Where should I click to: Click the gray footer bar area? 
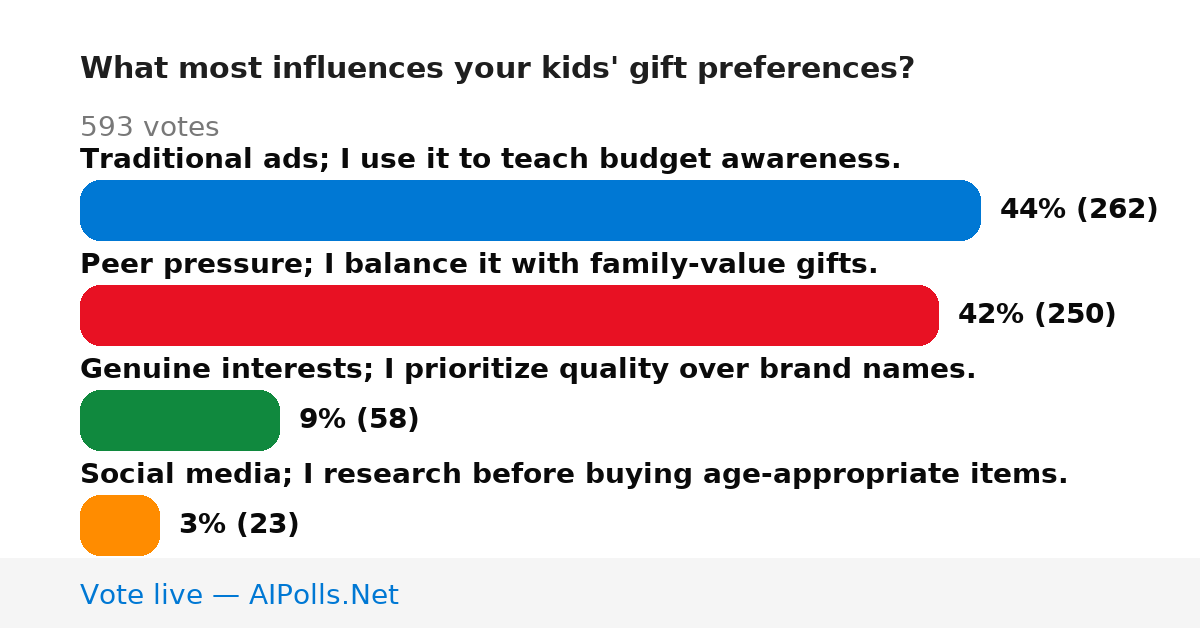coord(600,593)
